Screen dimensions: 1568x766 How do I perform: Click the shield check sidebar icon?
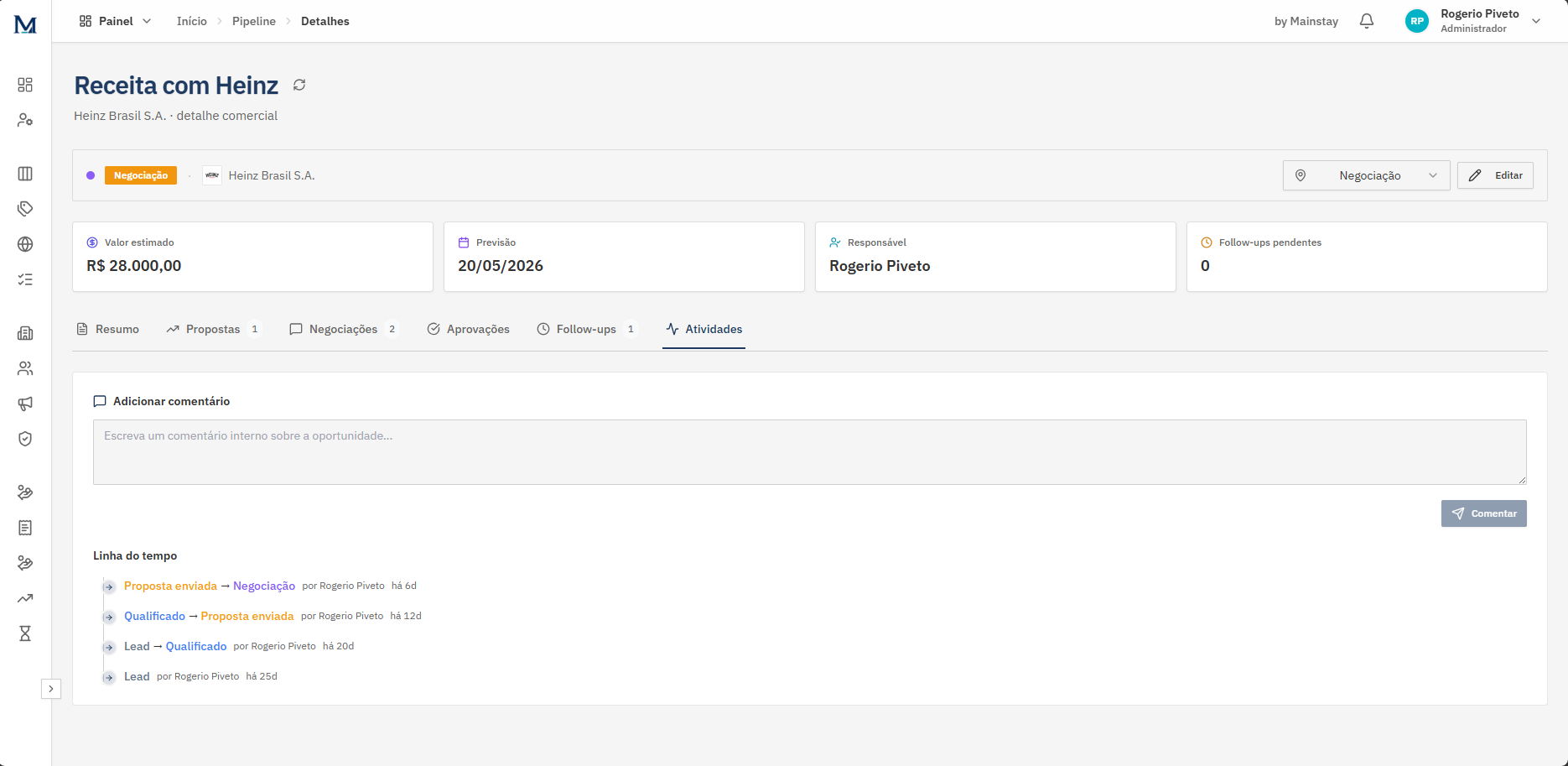click(x=25, y=439)
